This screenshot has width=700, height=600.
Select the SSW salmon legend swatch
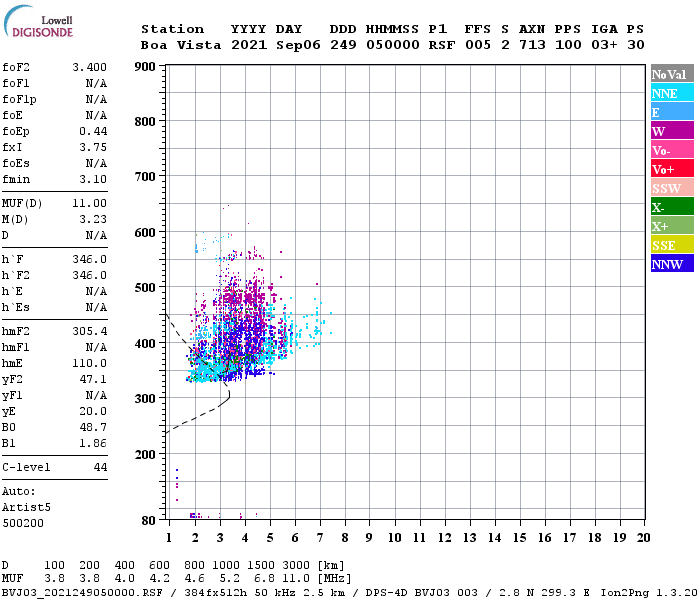pyautogui.click(x=672, y=188)
